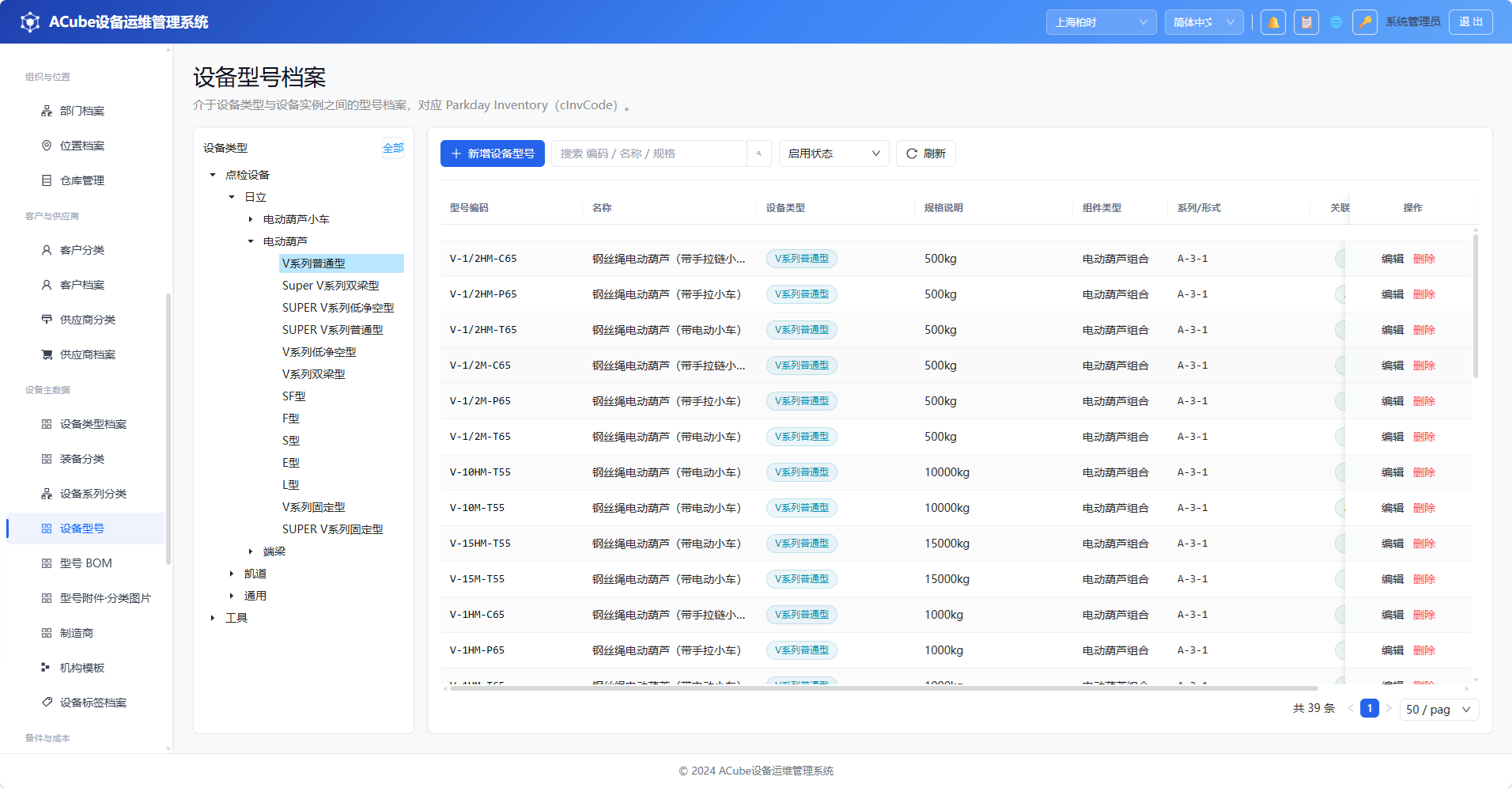1512x788 pixels.
Task: Click the key icon for password change
Action: [x=1365, y=22]
